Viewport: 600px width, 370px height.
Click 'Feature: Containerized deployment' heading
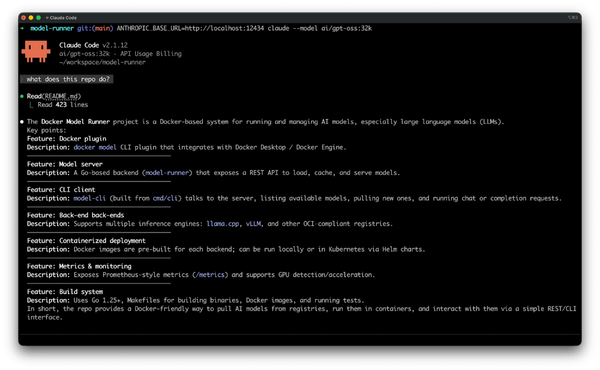86,241
